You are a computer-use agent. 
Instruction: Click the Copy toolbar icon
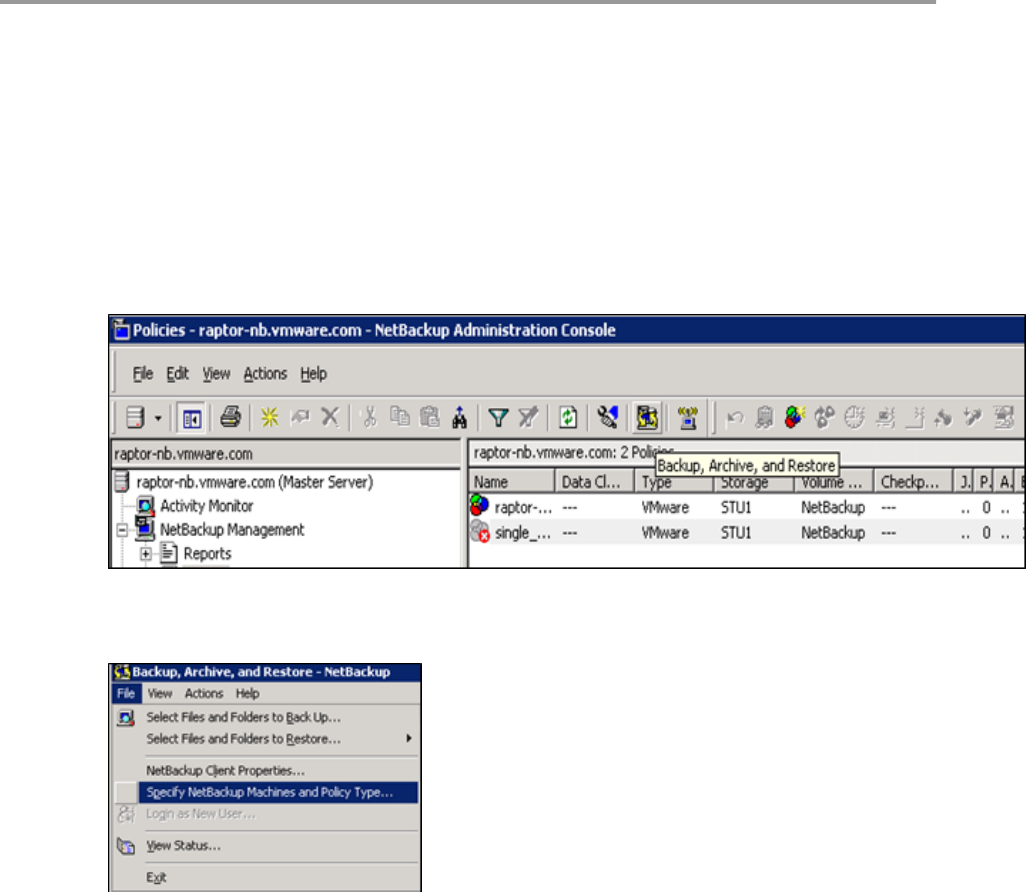pyautogui.click(x=399, y=417)
